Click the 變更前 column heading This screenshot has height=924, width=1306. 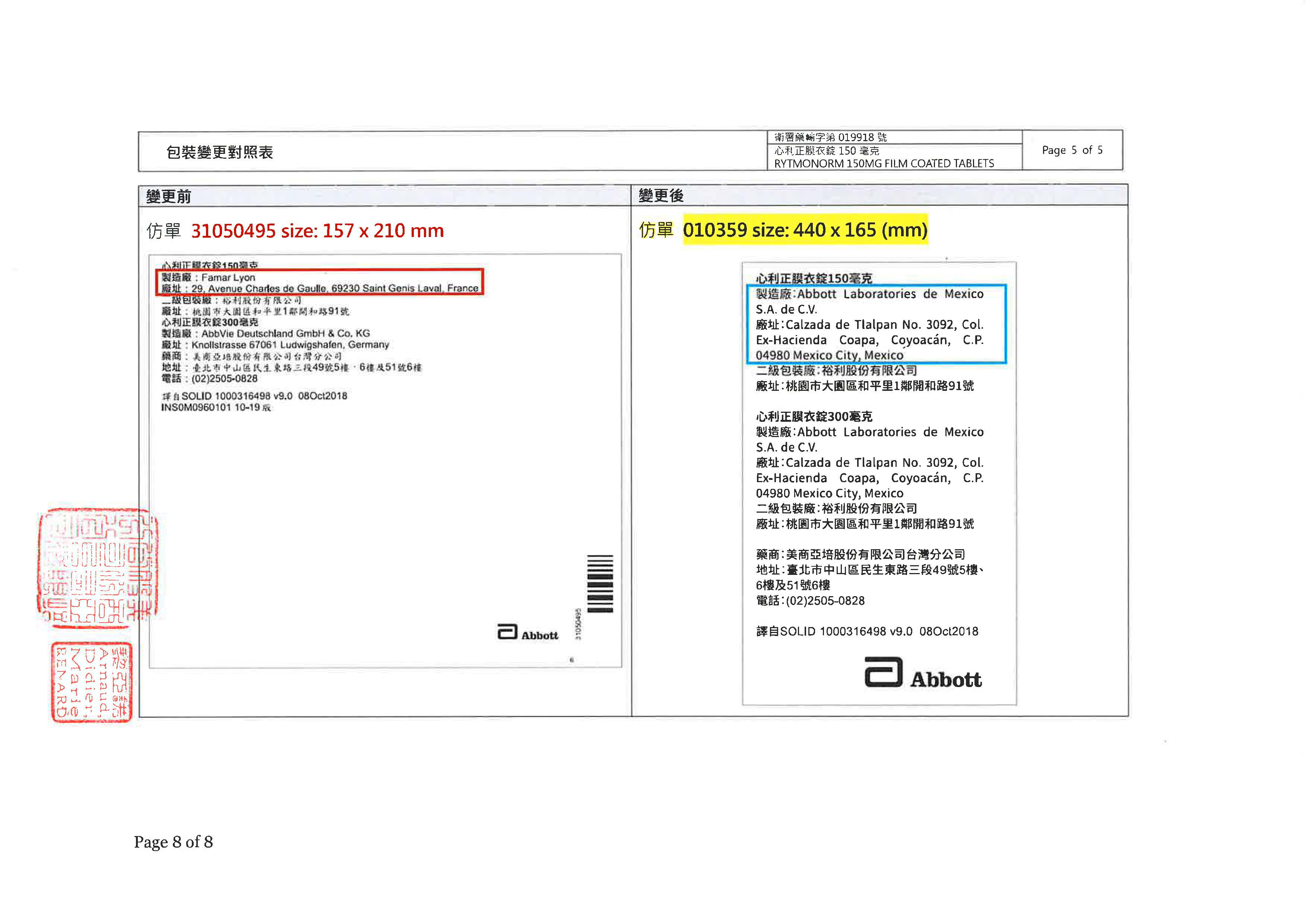coord(168,196)
